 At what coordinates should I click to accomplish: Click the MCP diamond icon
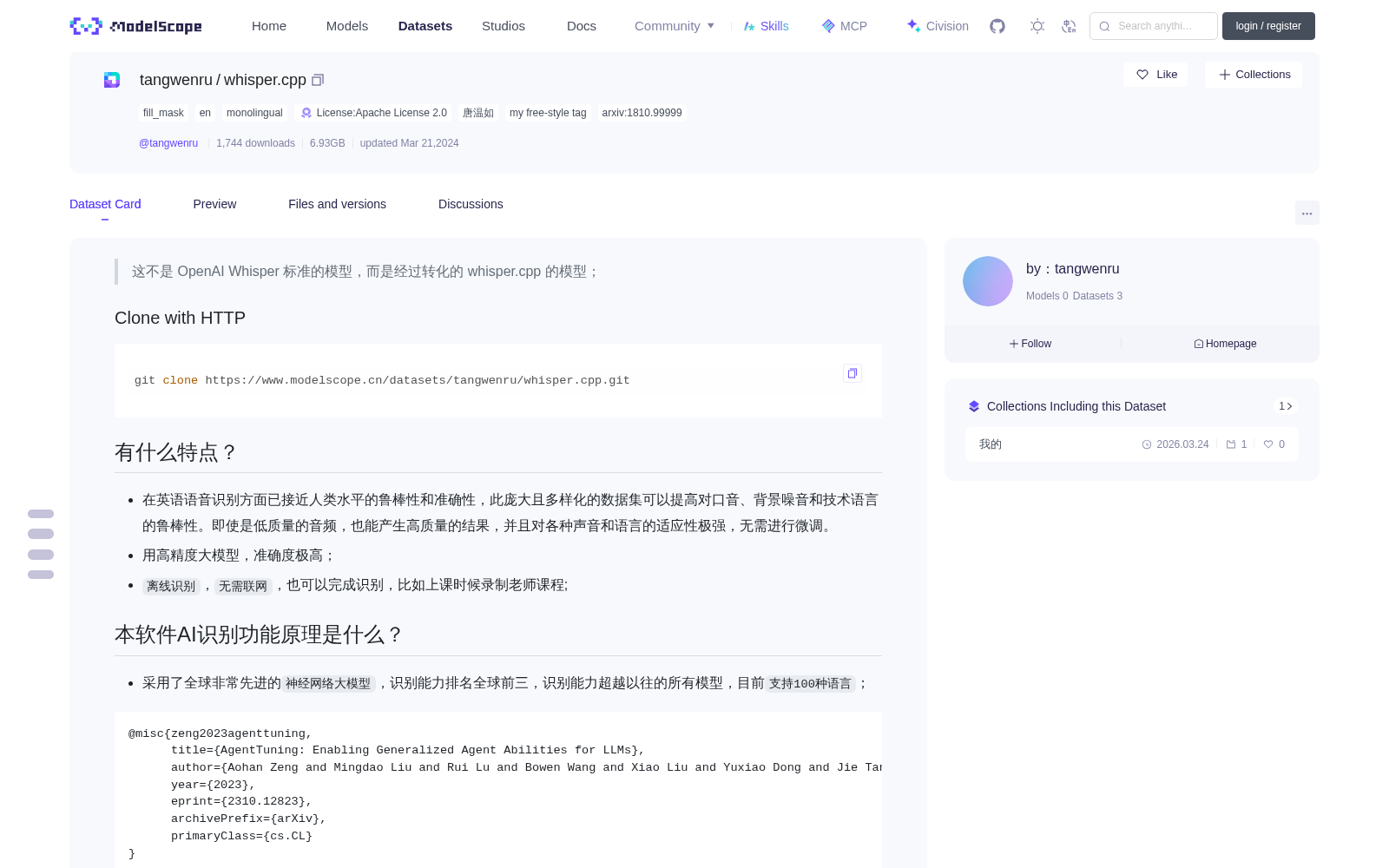coord(828,26)
